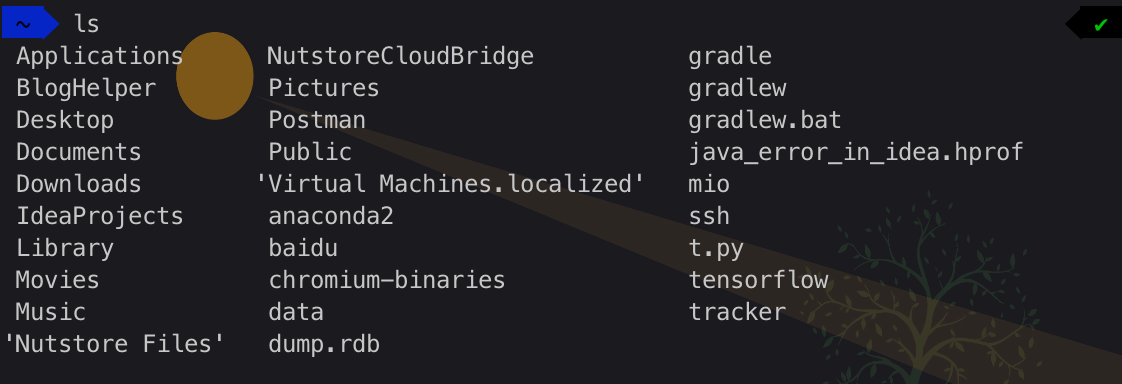Image resolution: width=1122 pixels, height=384 pixels.
Task: Click the anaconda2 directory name
Action: [331, 216]
